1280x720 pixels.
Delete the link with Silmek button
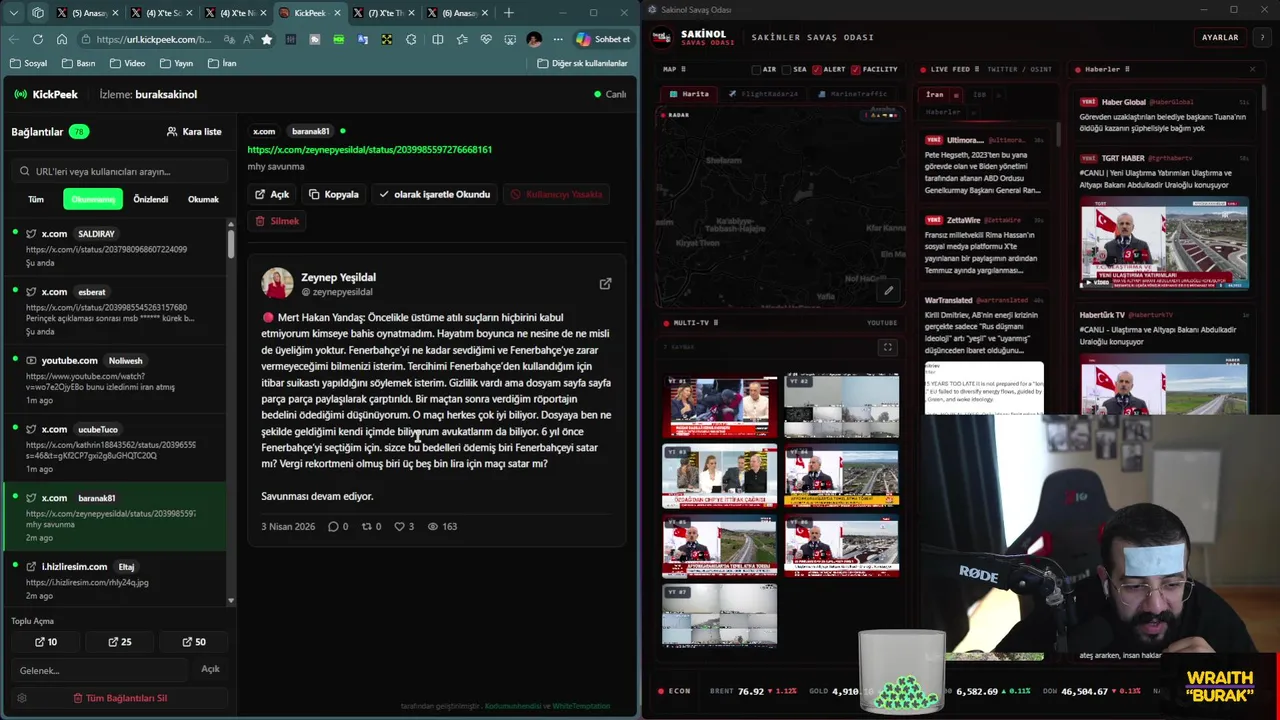click(x=277, y=221)
